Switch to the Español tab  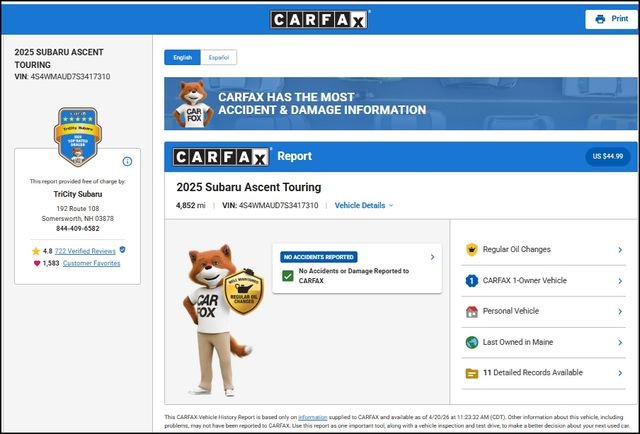[220, 57]
